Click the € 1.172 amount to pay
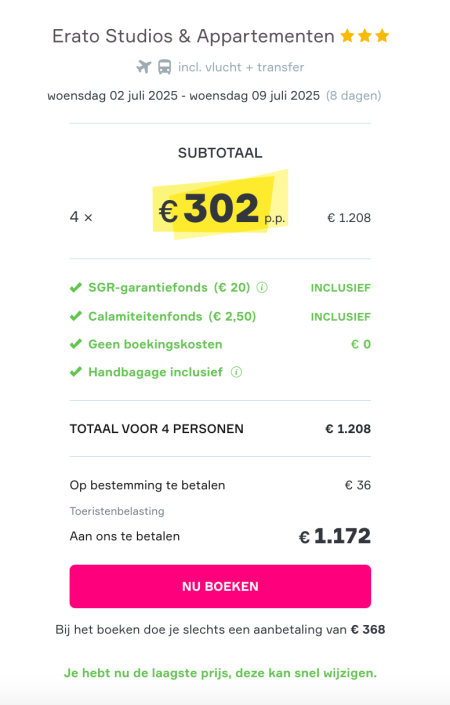Viewport: 450px width, 705px height. [x=335, y=536]
